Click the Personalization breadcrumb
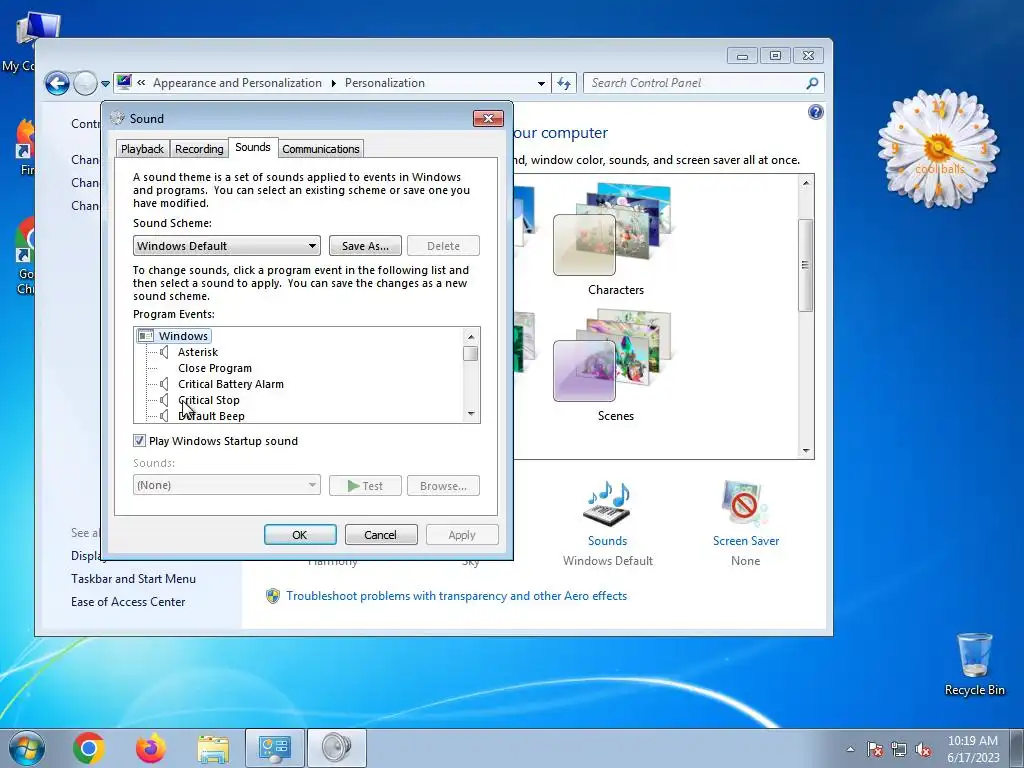Viewport: 1024px width, 768px height. [385, 83]
